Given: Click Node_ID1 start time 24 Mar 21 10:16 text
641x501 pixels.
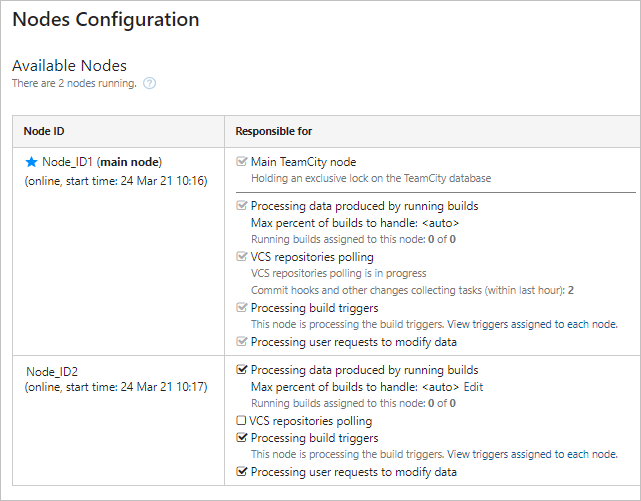Looking at the screenshot, I should pos(116,181).
